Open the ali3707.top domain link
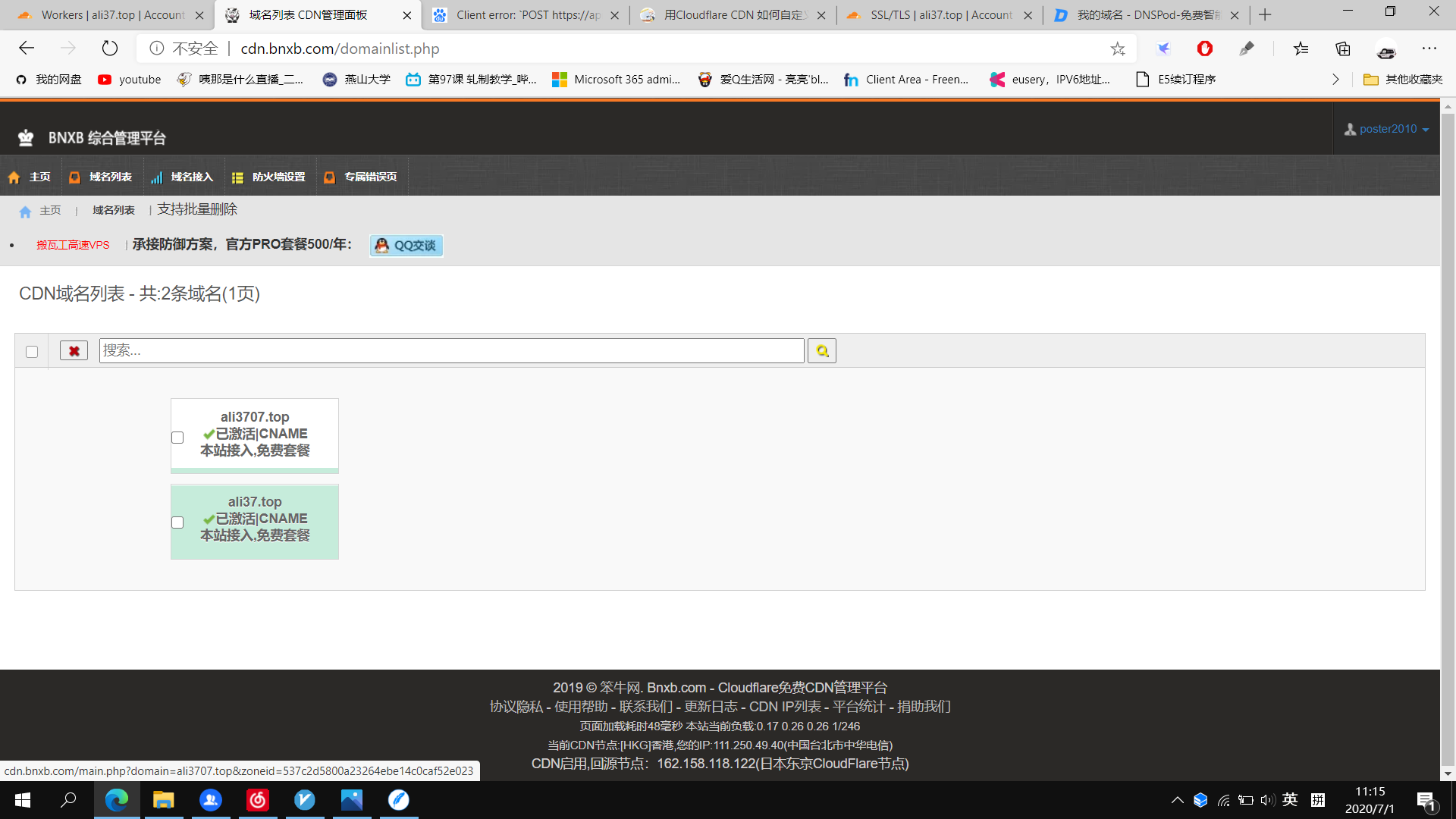Screen dimensions: 1456x819 tap(255, 417)
